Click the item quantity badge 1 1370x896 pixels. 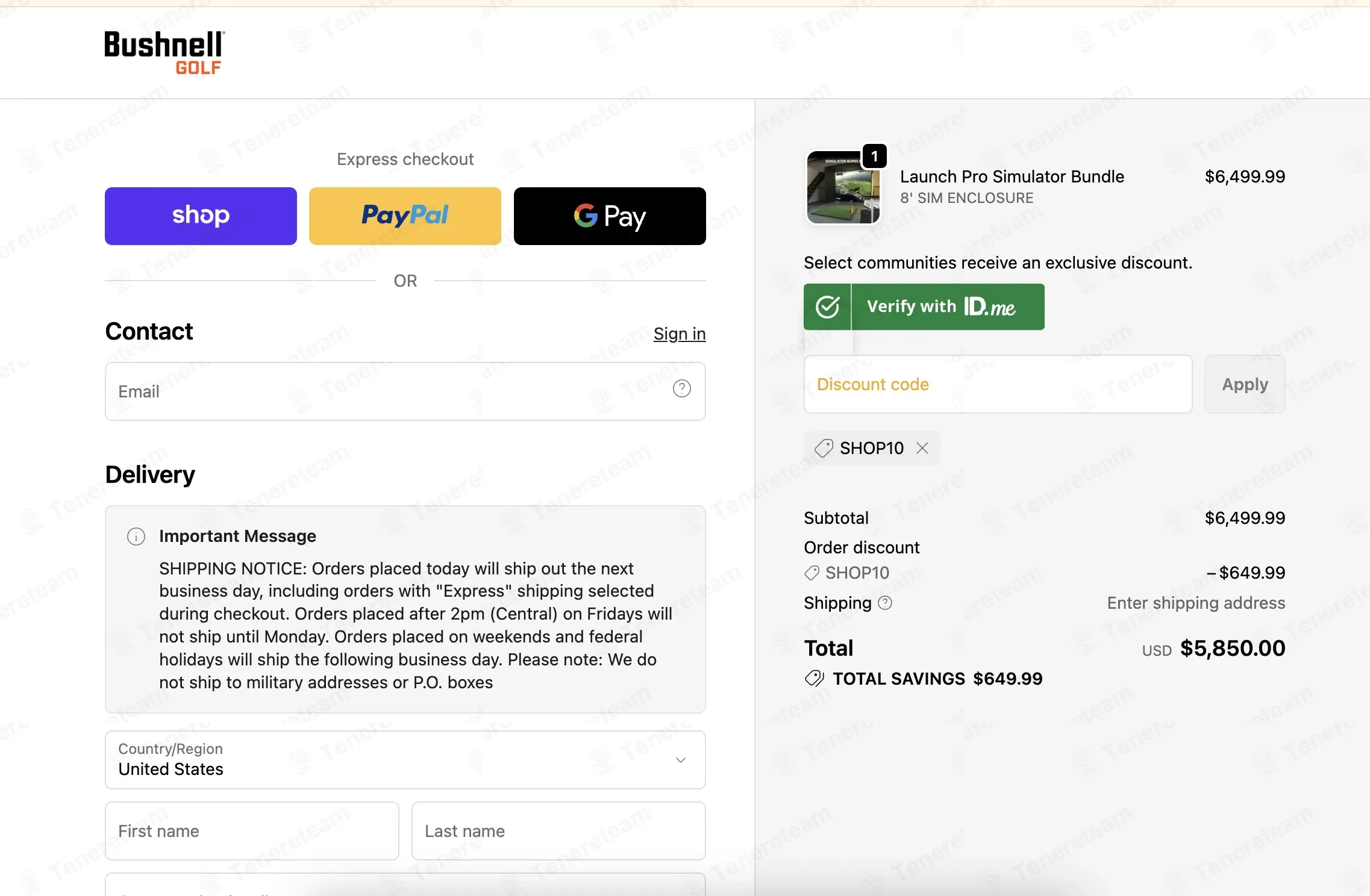(x=875, y=157)
